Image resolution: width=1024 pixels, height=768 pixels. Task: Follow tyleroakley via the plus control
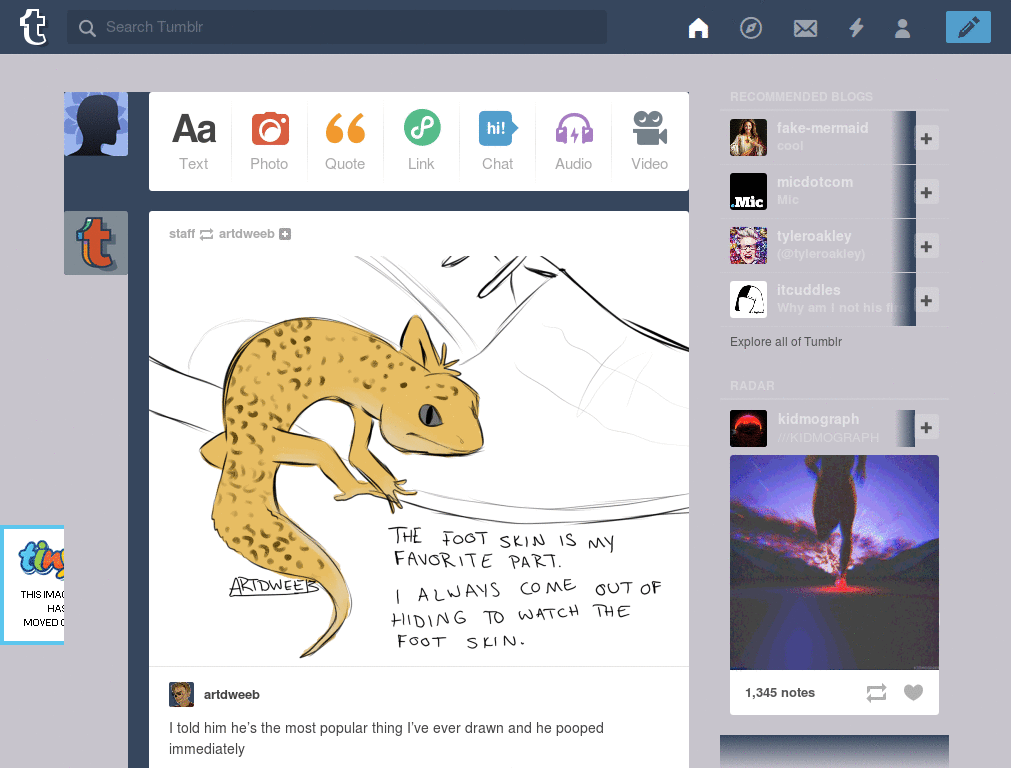click(926, 246)
